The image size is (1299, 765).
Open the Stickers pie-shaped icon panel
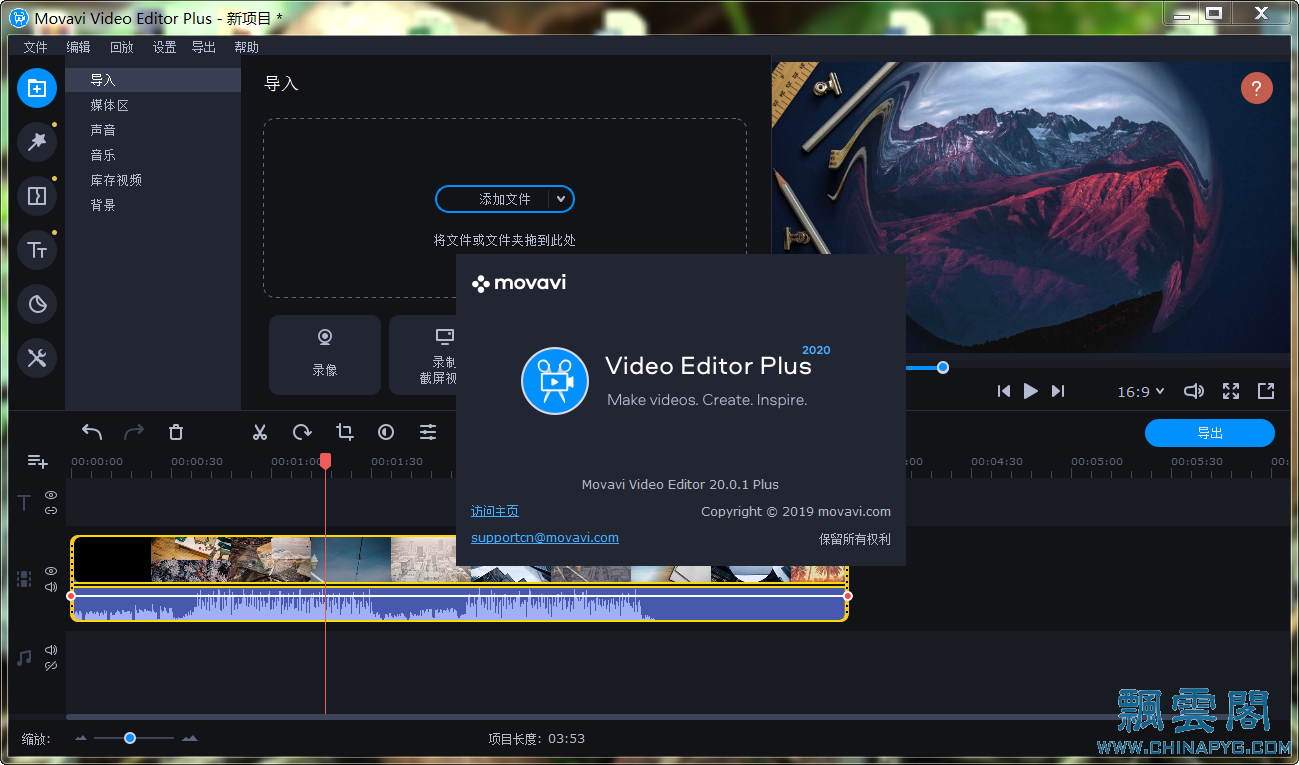pyautogui.click(x=37, y=304)
